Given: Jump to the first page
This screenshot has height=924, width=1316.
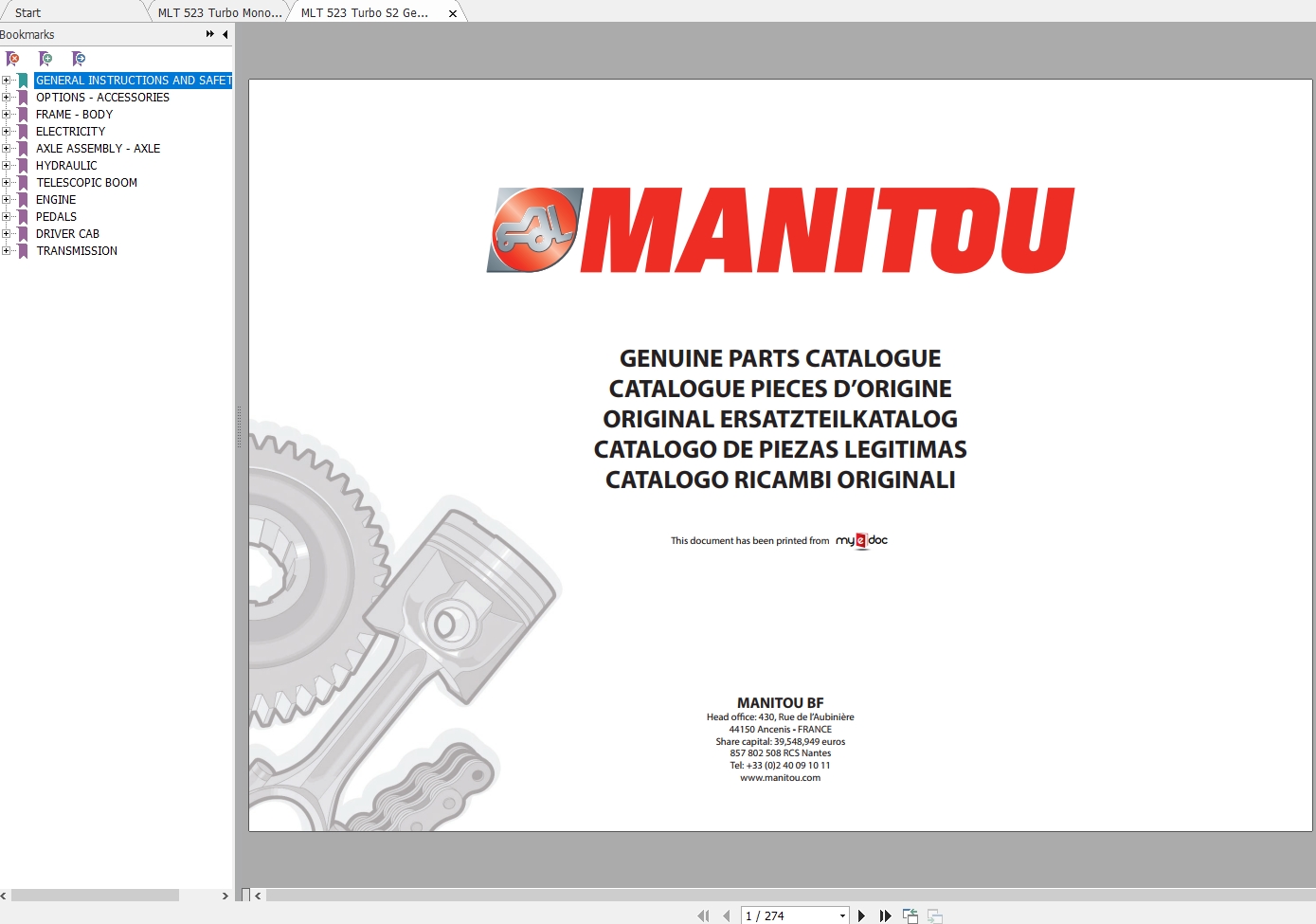Looking at the screenshot, I should (x=703, y=915).
